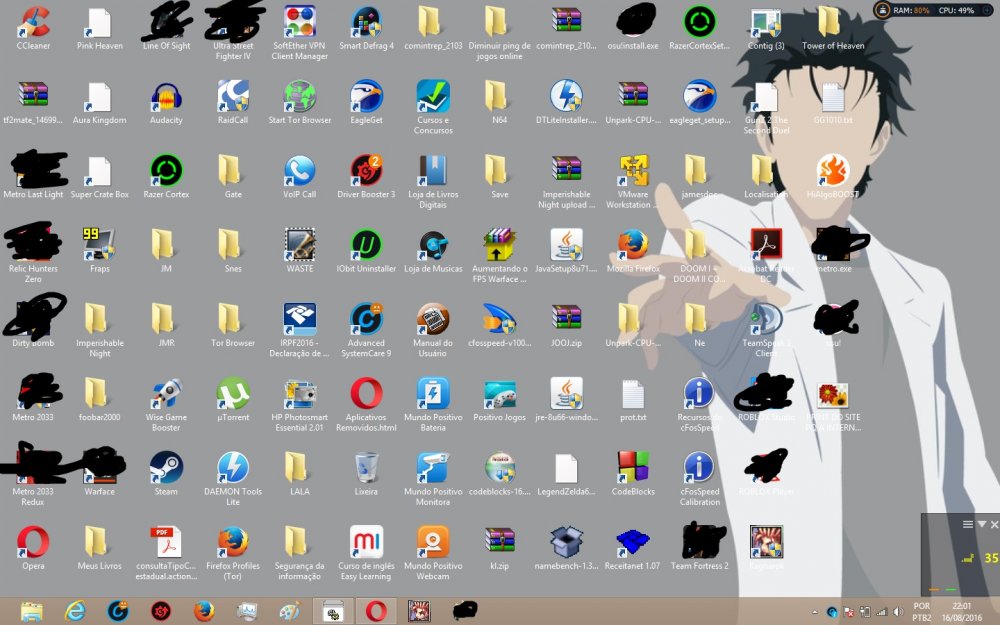This screenshot has width=1000, height=625.
Task: Launch Audacity from the desktop
Action: tap(166, 97)
